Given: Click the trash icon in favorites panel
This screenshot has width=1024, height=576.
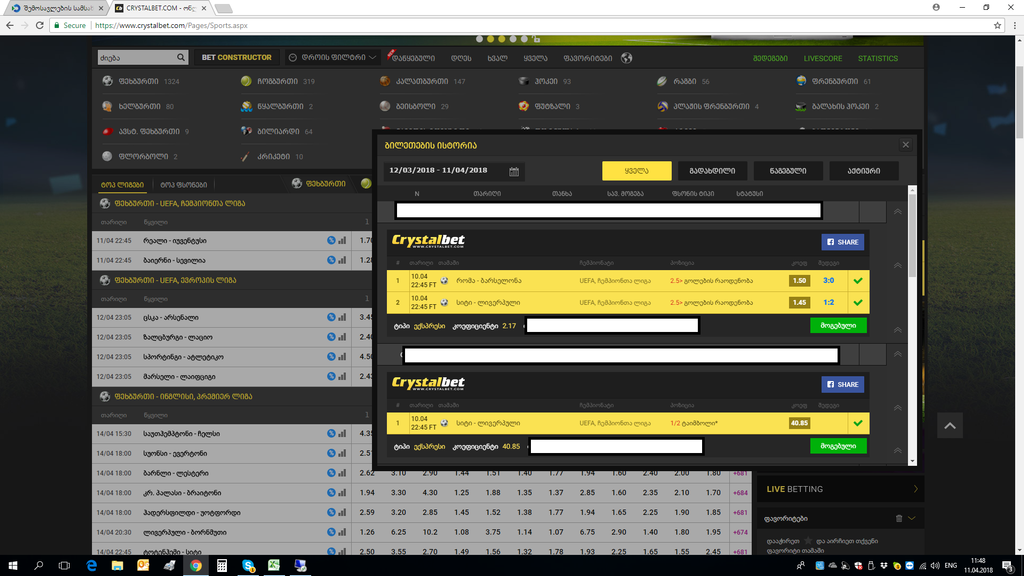Looking at the screenshot, I should [x=898, y=518].
